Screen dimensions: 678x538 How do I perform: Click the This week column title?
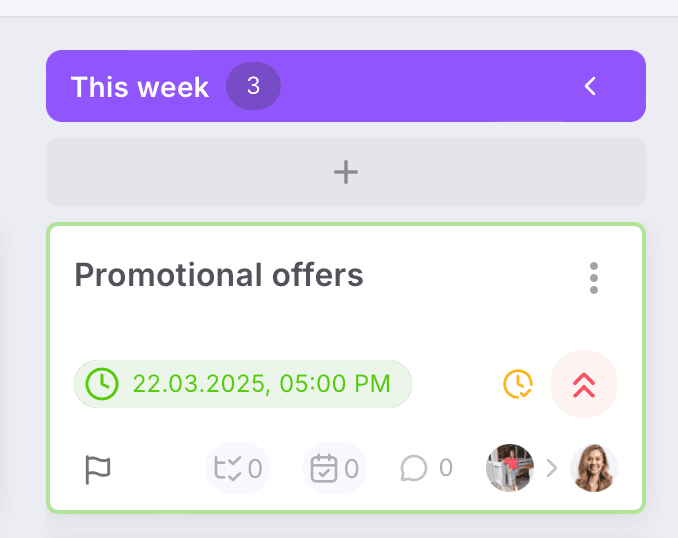pyautogui.click(x=140, y=87)
